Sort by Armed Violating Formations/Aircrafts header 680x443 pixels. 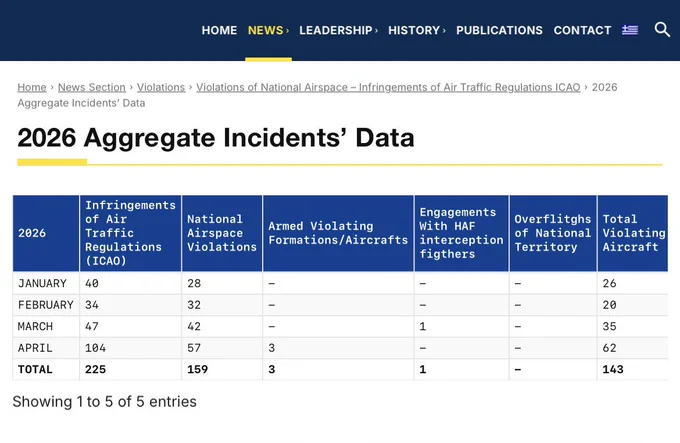(338, 233)
